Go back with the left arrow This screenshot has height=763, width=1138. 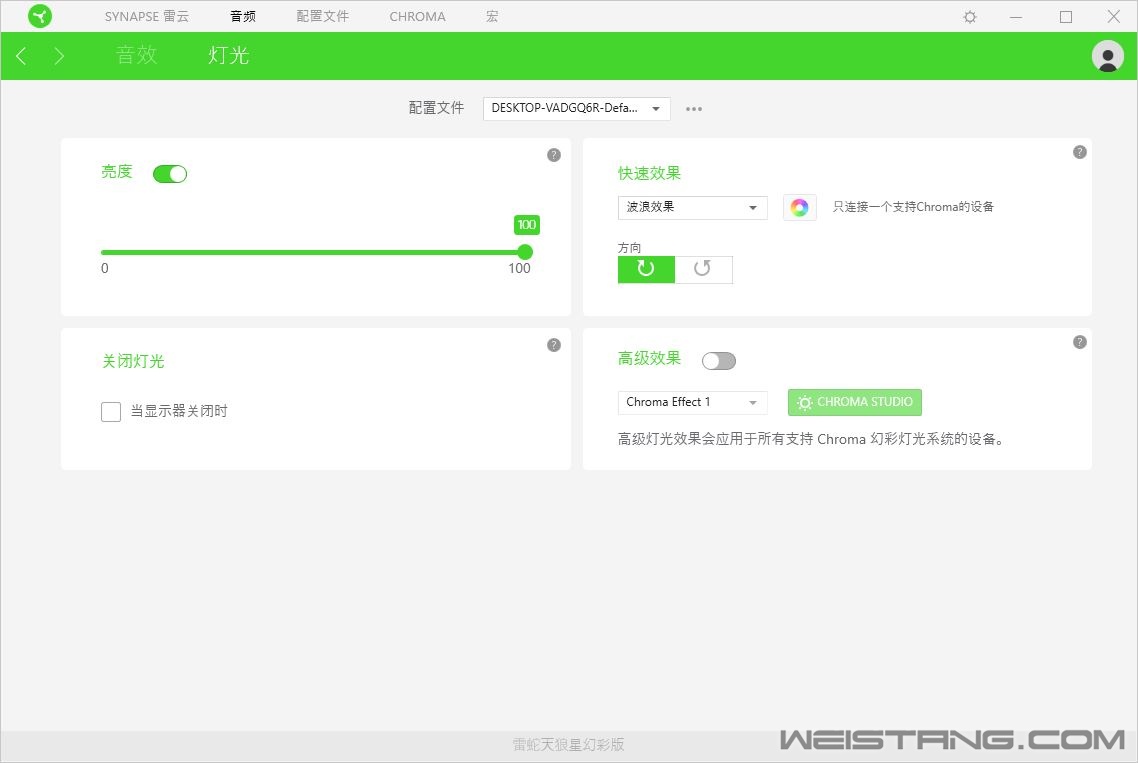21,56
